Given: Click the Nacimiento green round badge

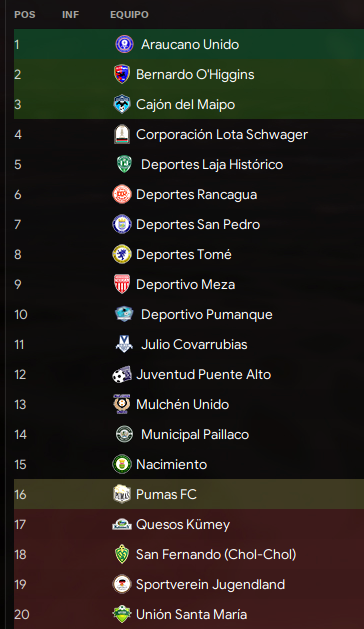Looking at the screenshot, I should (122, 464).
